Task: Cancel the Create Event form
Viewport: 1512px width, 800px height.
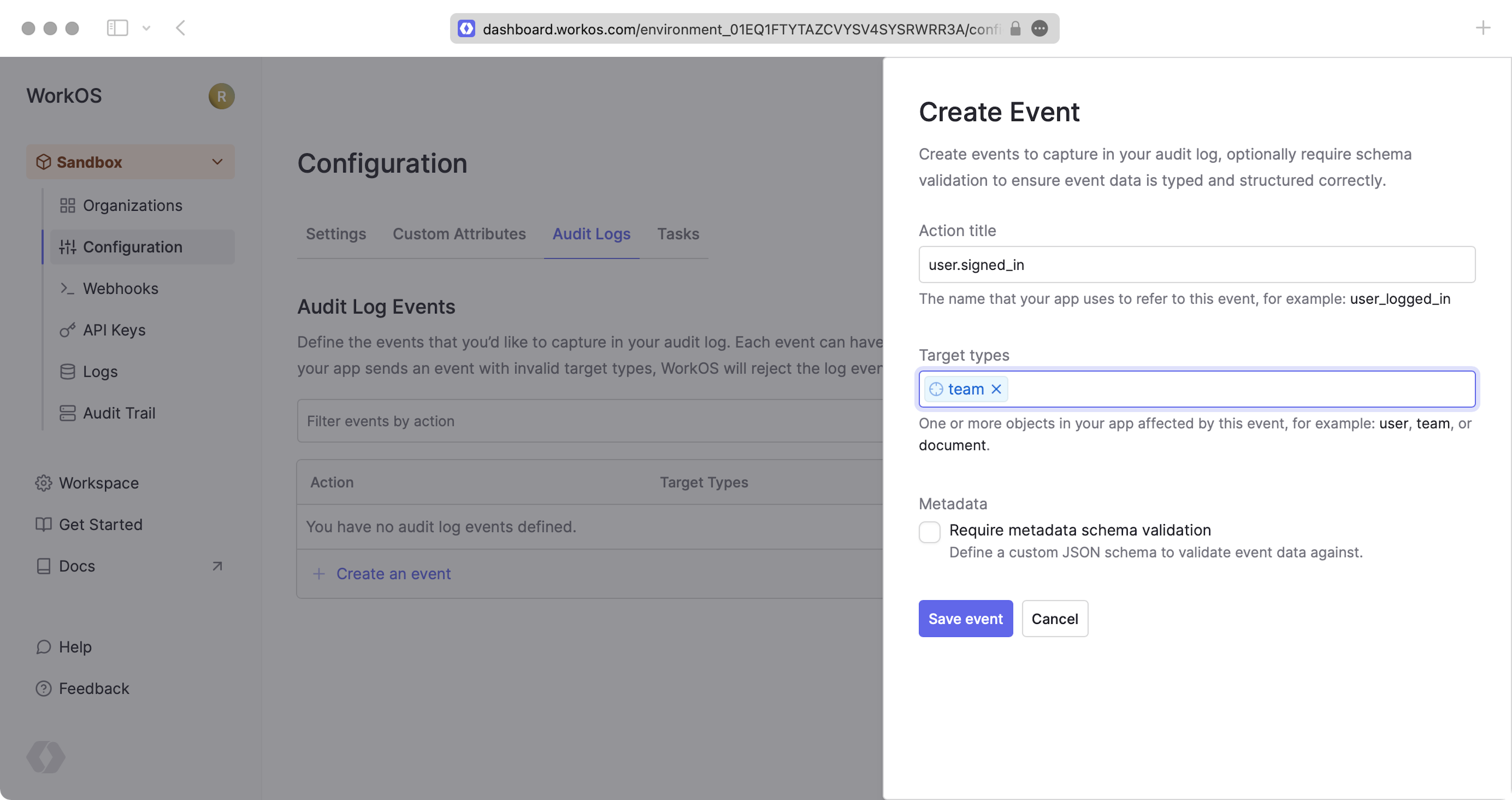Action: click(1054, 618)
